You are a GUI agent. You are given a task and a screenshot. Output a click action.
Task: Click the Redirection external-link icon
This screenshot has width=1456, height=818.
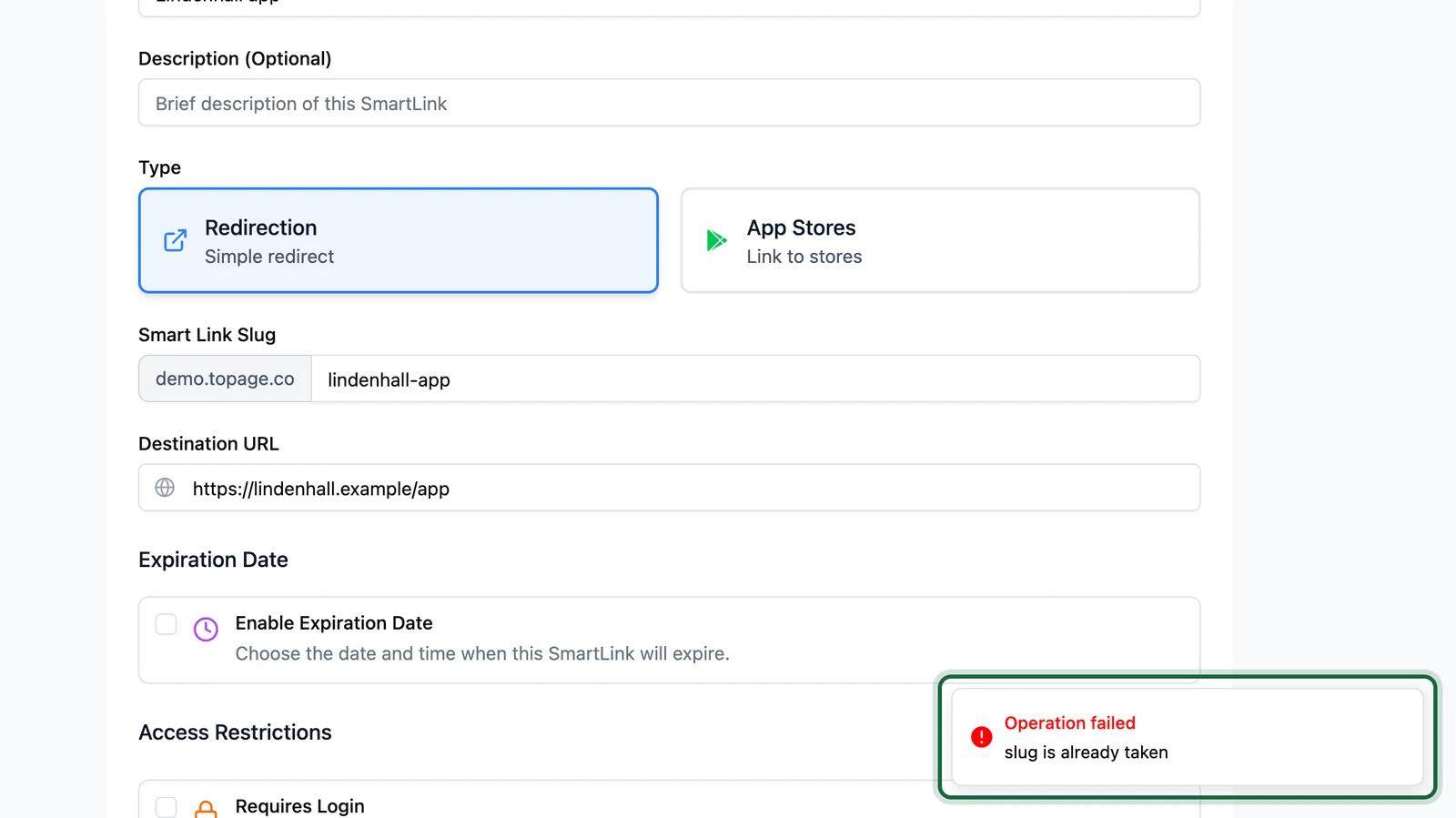pyautogui.click(x=176, y=240)
